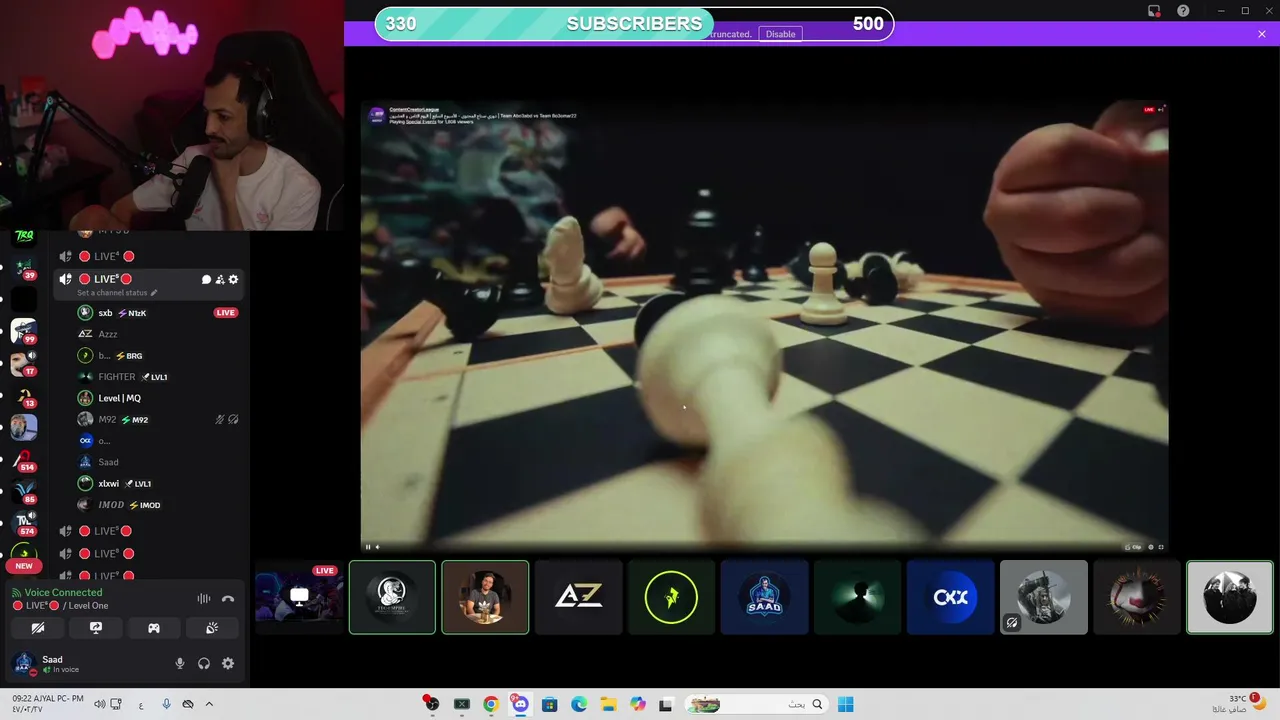Select the live stream thumbnail tile
Screen dimensions: 1280x720
[299, 597]
